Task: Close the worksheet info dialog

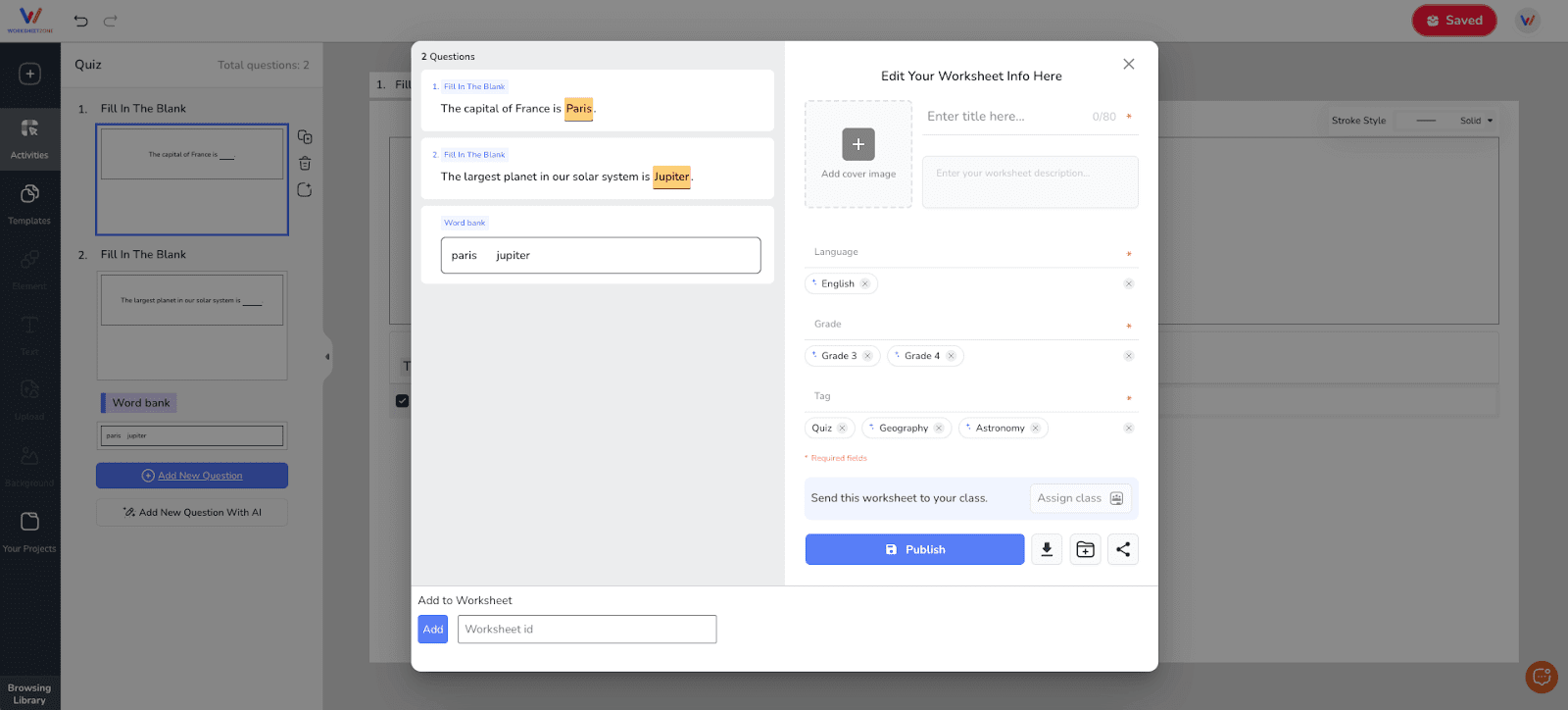Action: tap(1129, 64)
